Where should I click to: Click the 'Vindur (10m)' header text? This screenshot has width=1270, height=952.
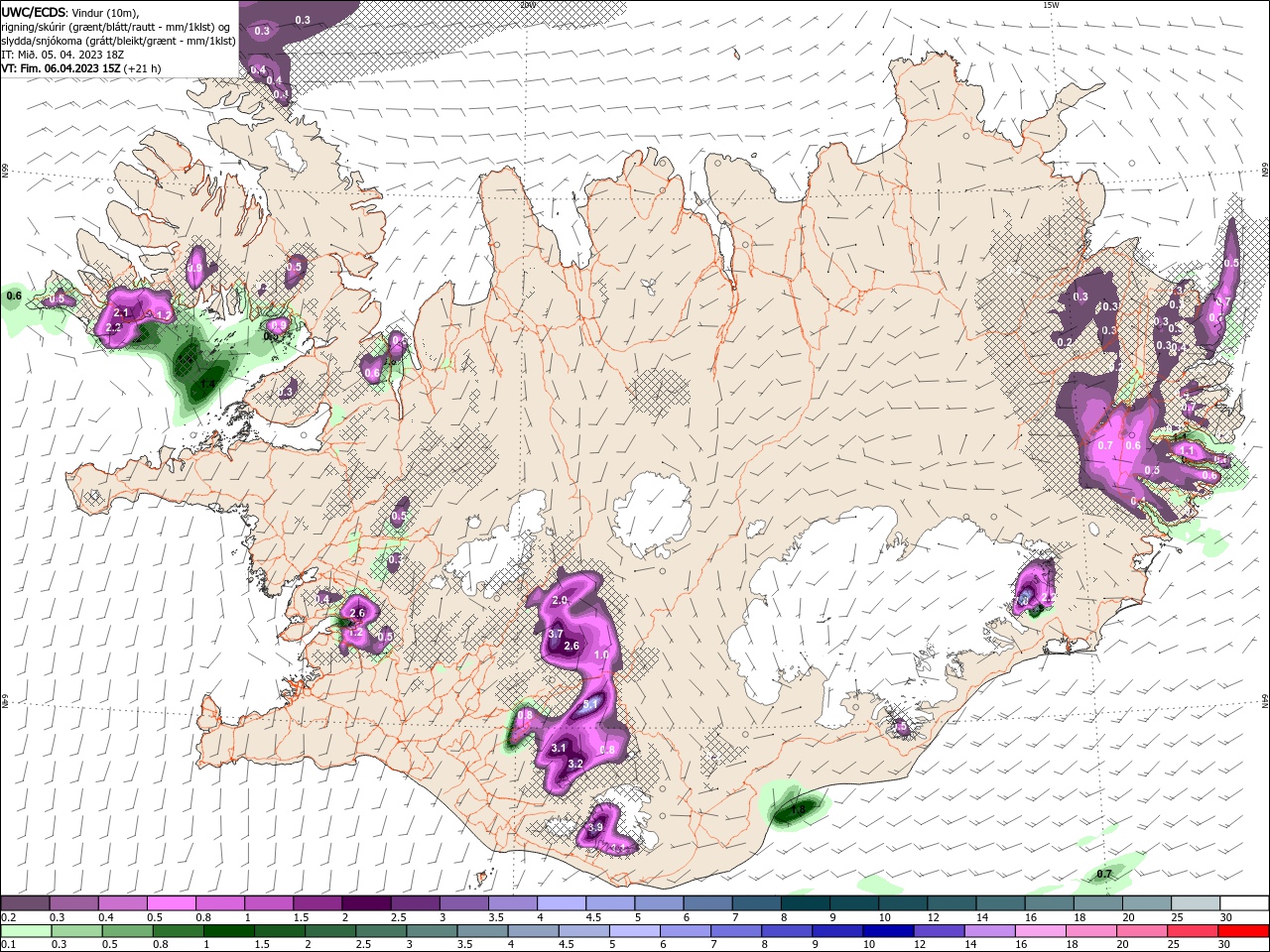pyautogui.click(x=106, y=12)
